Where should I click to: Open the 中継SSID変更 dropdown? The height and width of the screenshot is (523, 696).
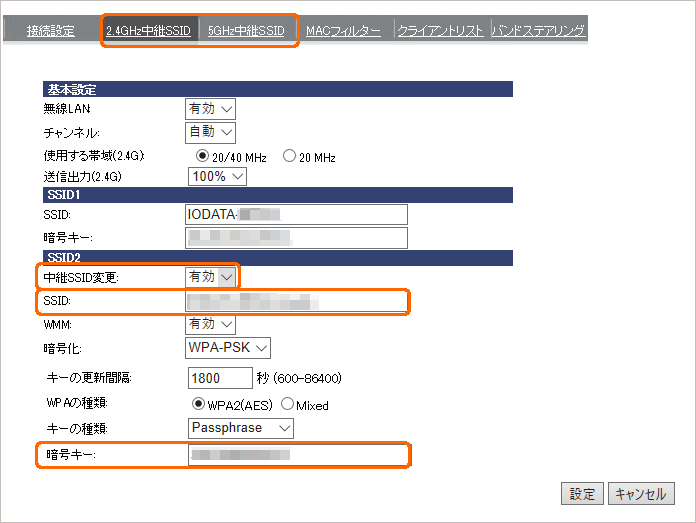tap(211, 276)
